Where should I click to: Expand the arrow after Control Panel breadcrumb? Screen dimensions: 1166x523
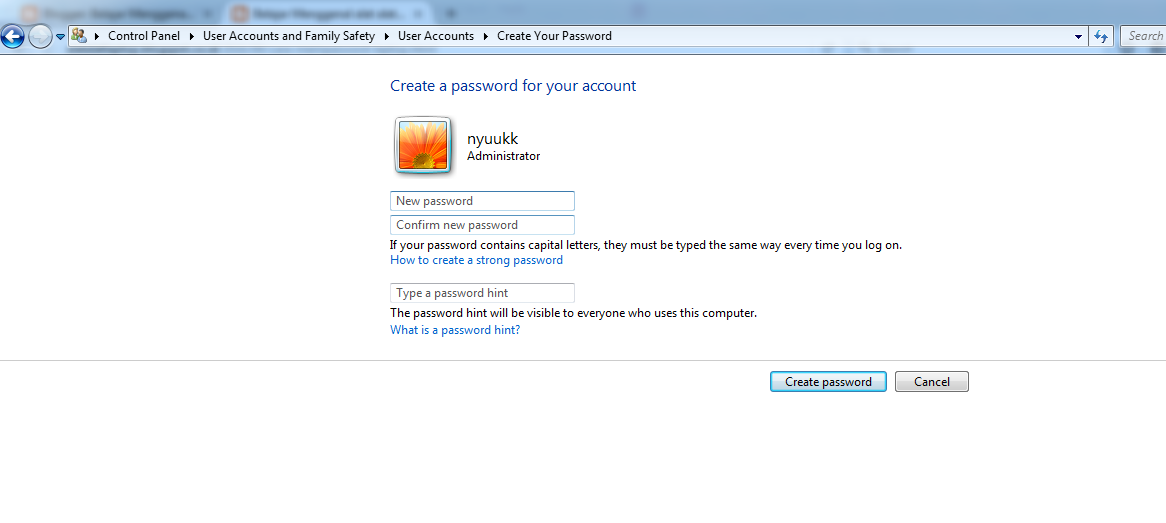[x=191, y=36]
